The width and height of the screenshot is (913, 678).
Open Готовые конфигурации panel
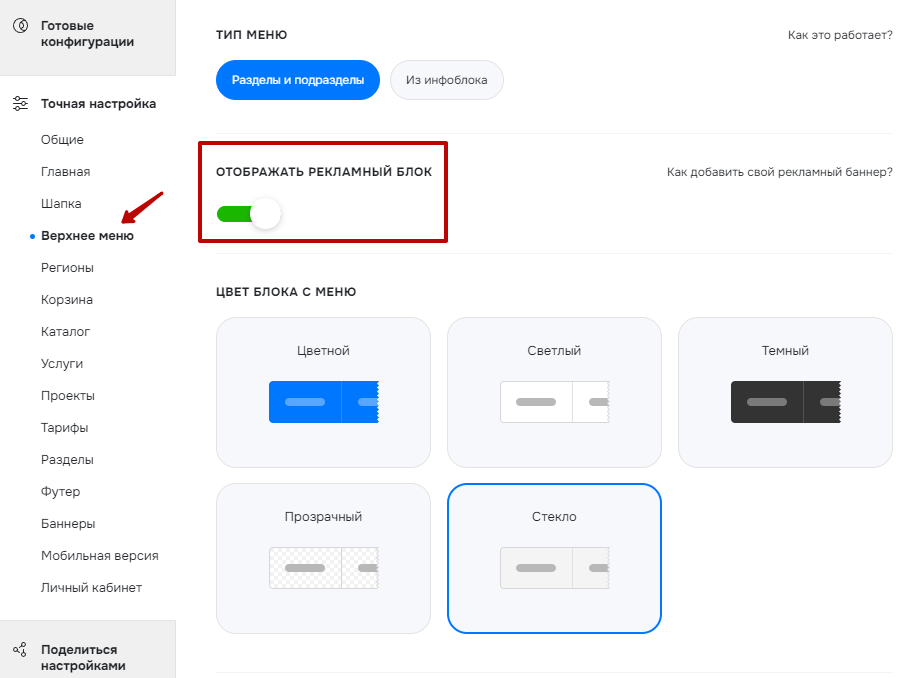[x=87, y=34]
